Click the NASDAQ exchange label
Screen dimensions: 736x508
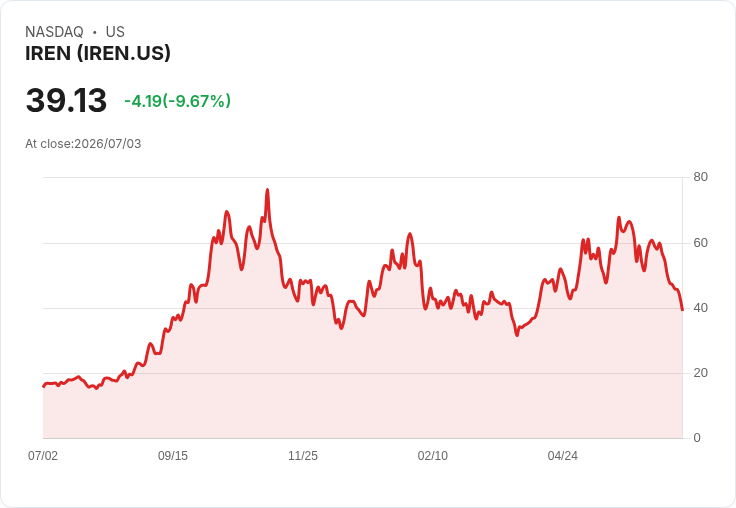(54, 31)
